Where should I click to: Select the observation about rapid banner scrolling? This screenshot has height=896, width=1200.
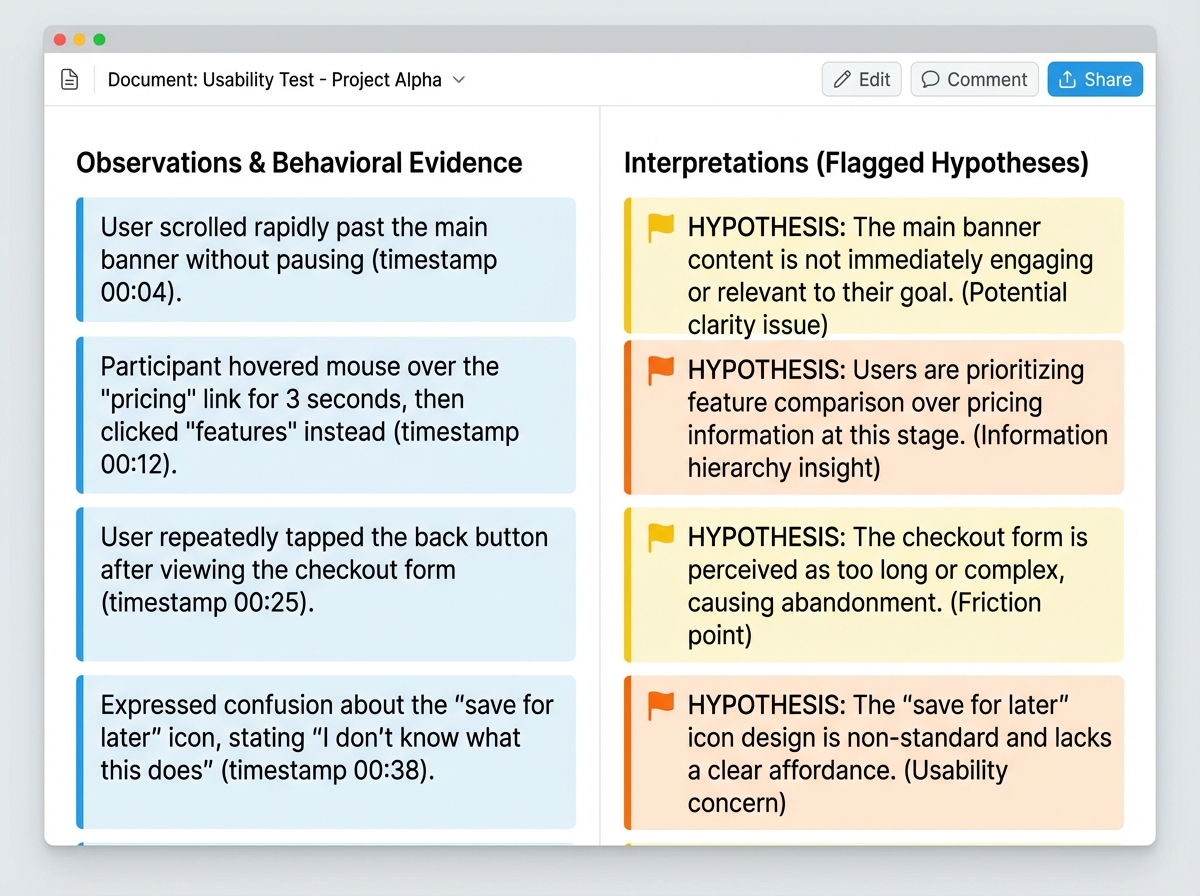pyautogui.click(x=325, y=260)
